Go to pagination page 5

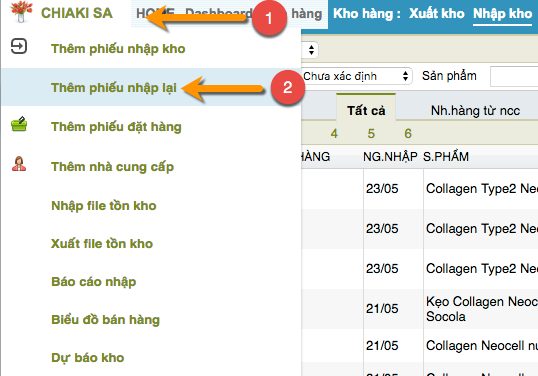(x=371, y=133)
